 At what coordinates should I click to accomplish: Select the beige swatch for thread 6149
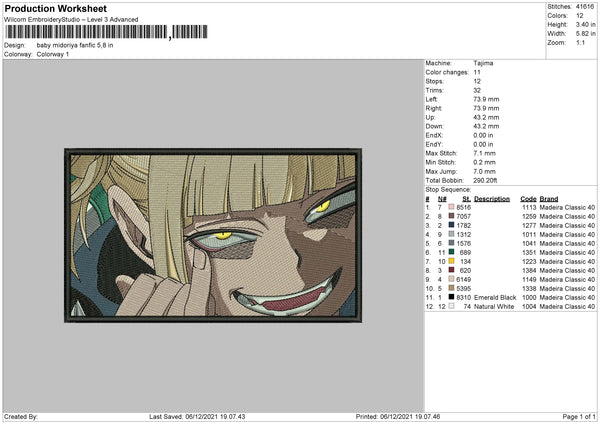click(x=451, y=279)
